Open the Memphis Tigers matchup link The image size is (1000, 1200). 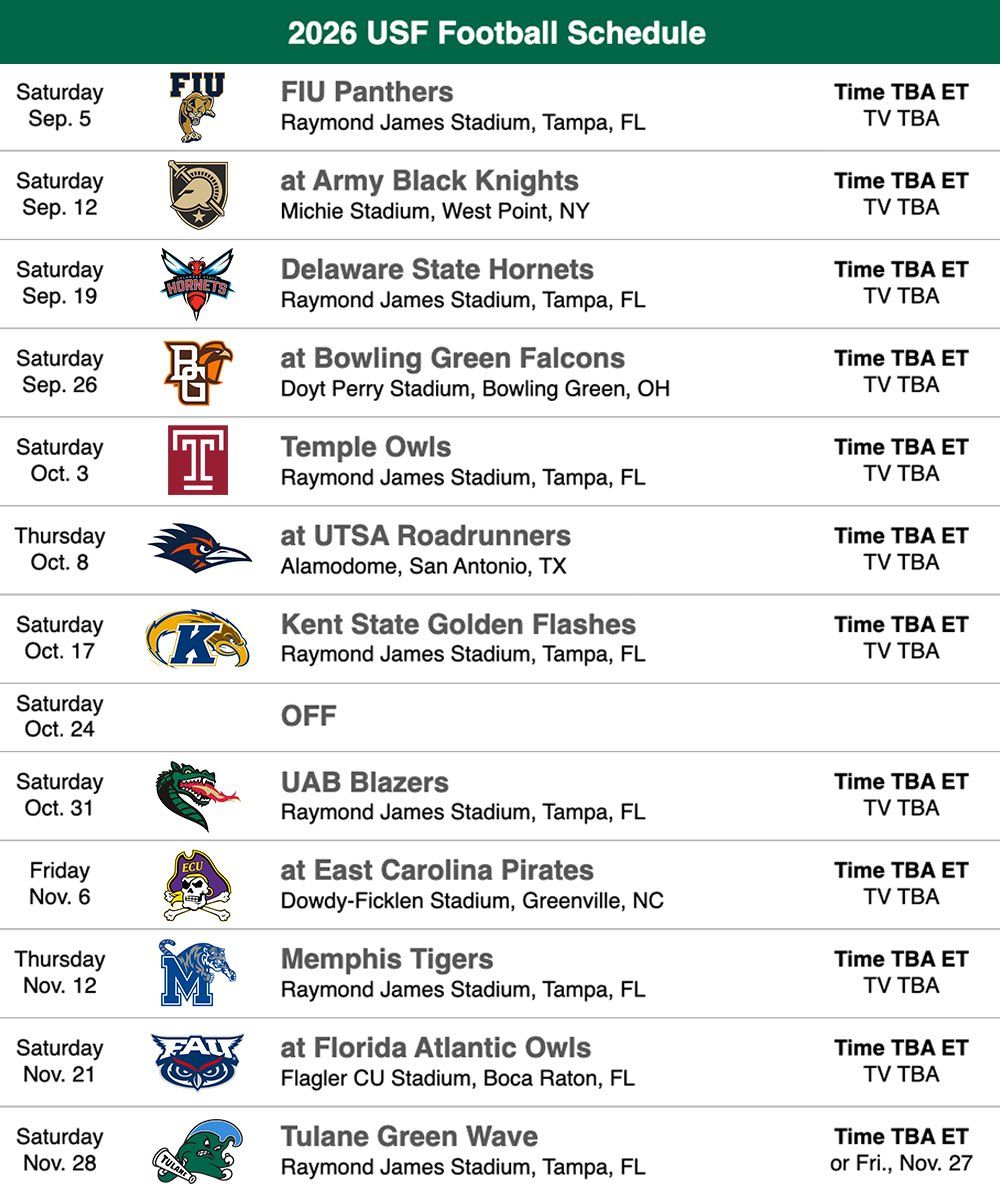point(387,959)
